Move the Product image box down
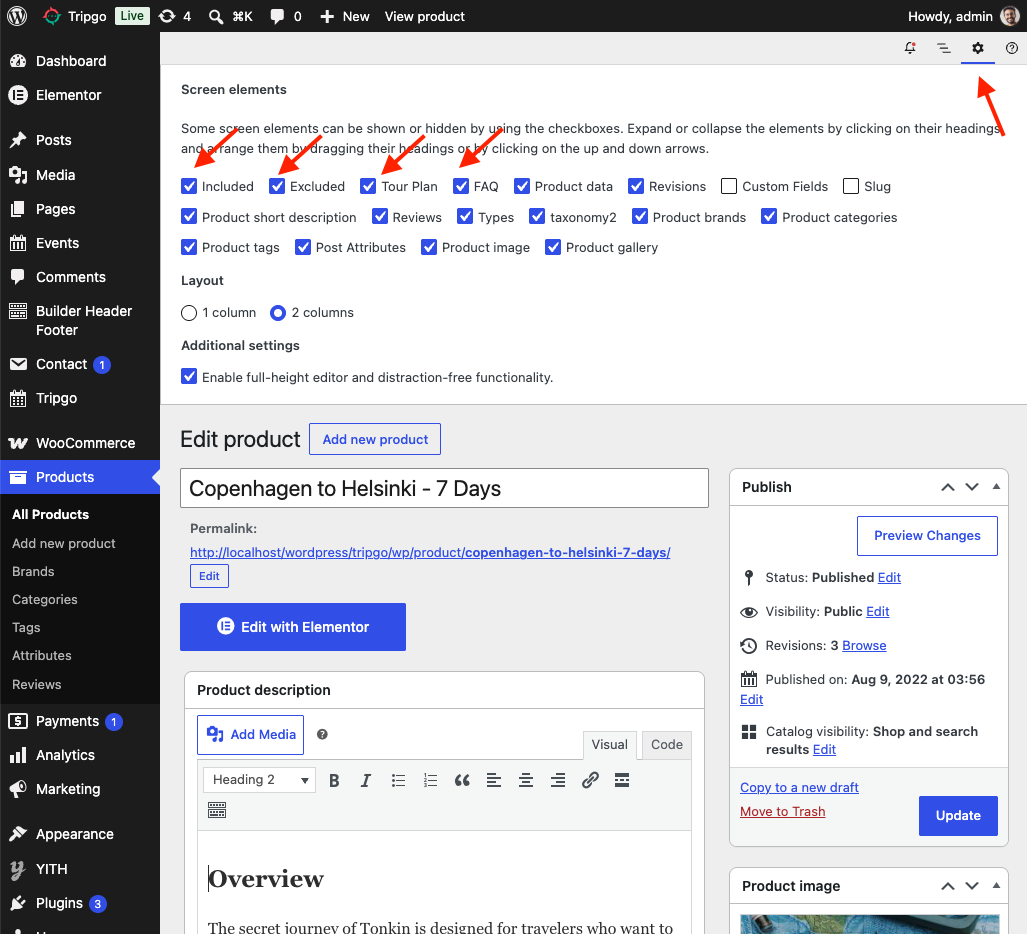The image size is (1027, 934). (x=972, y=886)
